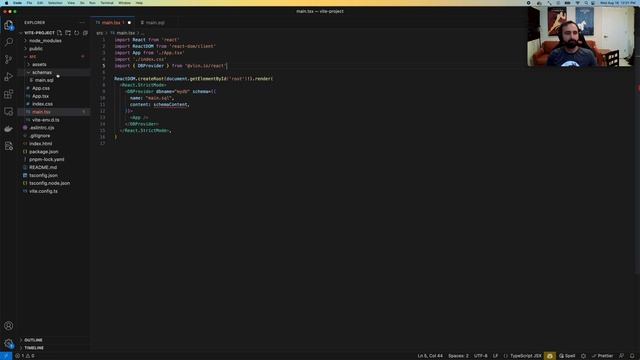Click the Refresh Explorer icon
This screenshot has width=640, height=360.
tap(77, 33)
